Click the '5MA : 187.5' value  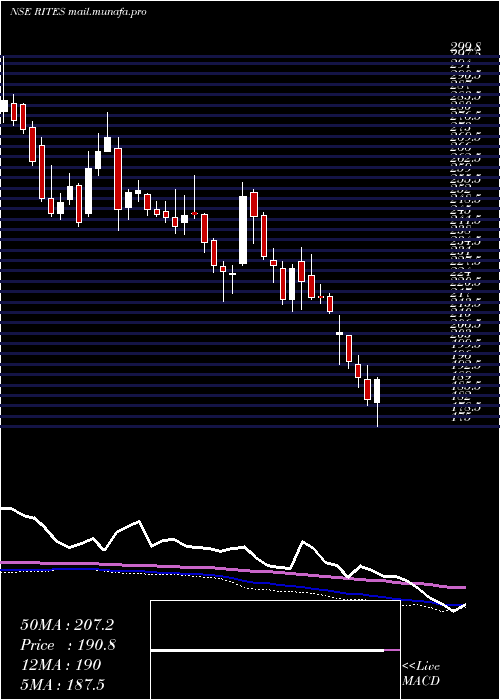62,684
